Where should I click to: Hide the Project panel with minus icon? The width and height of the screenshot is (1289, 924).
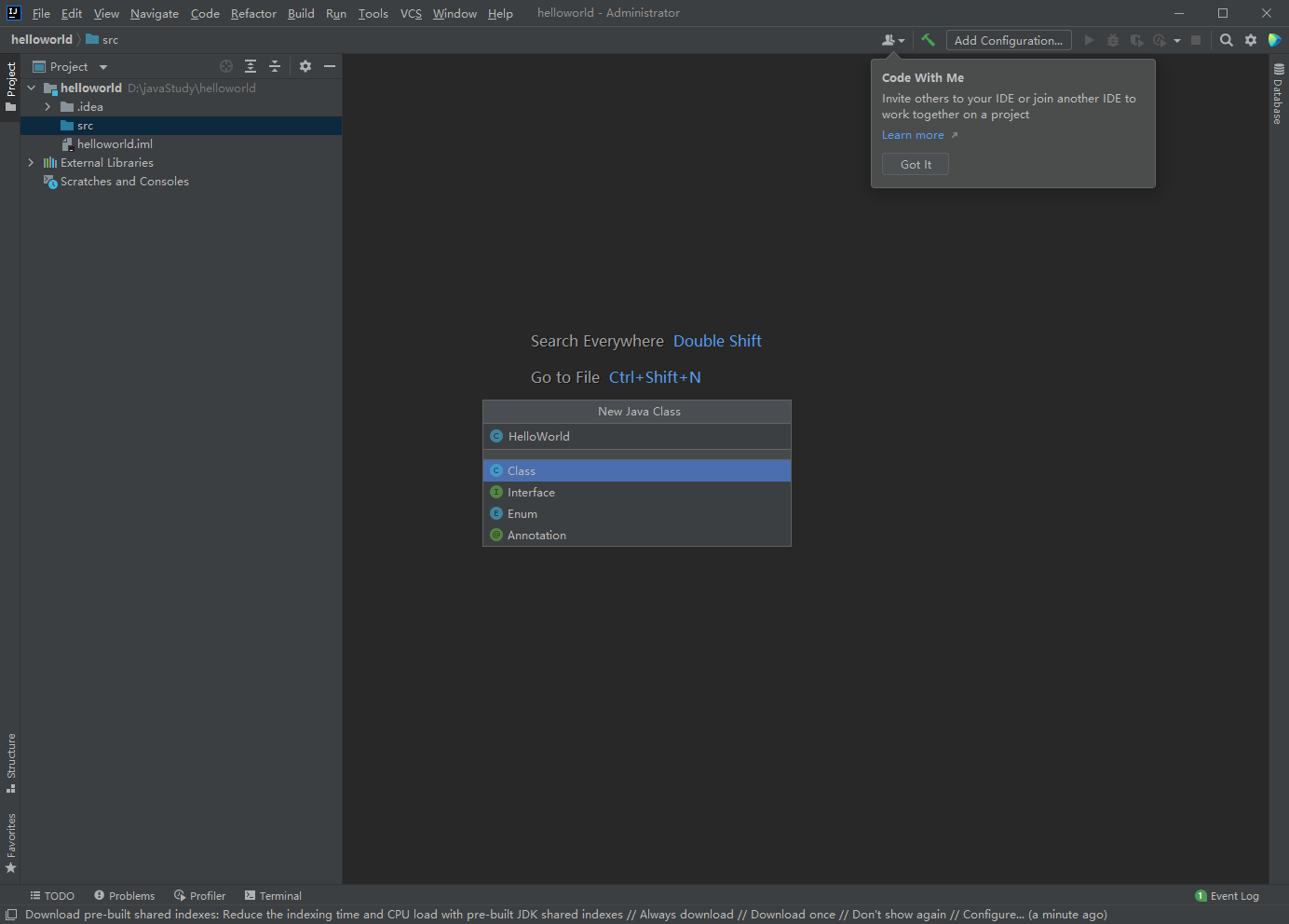coord(330,66)
